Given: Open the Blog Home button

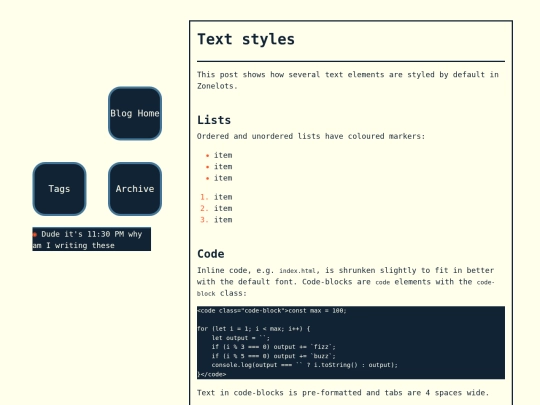Looking at the screenshot, I should pyautogui.click(x=135, y=113).
